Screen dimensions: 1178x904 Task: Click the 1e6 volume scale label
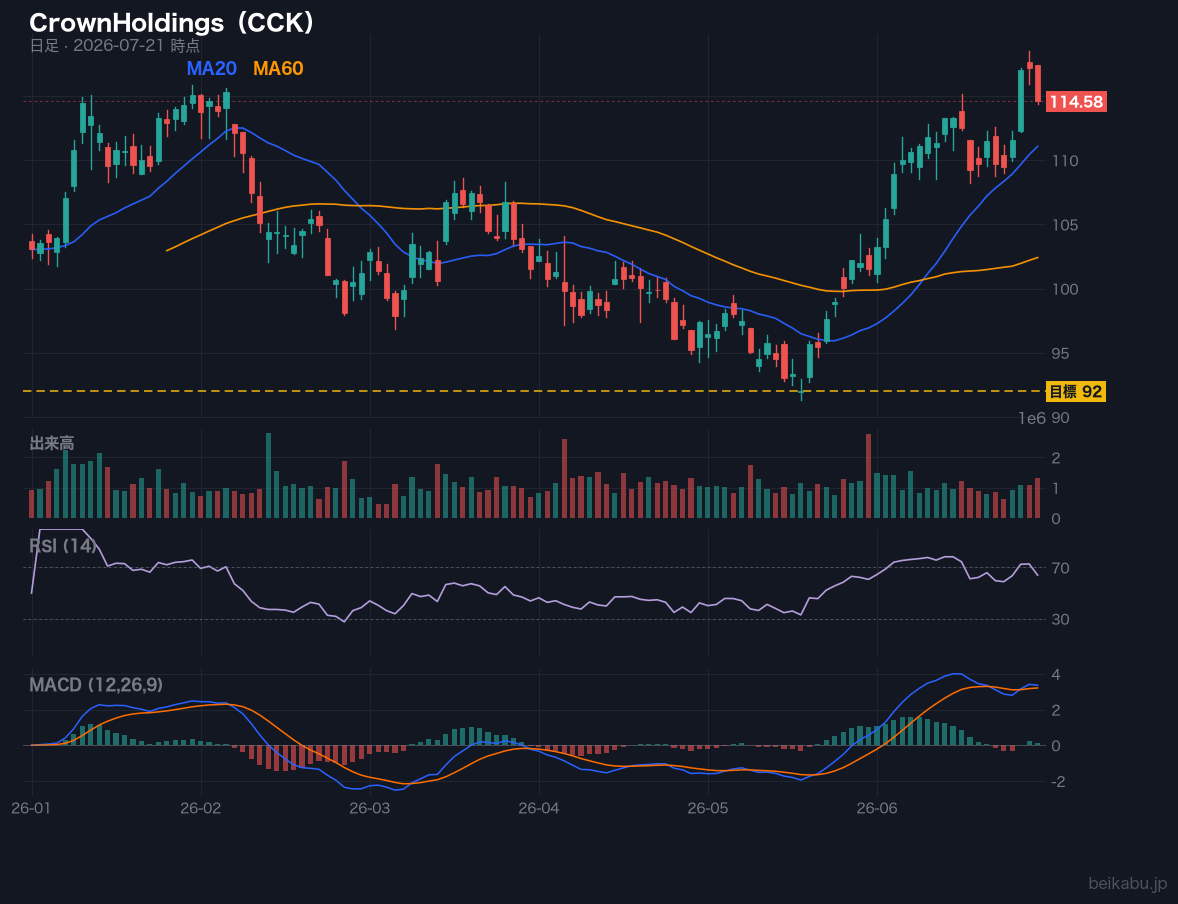[x=1032, y=418]
